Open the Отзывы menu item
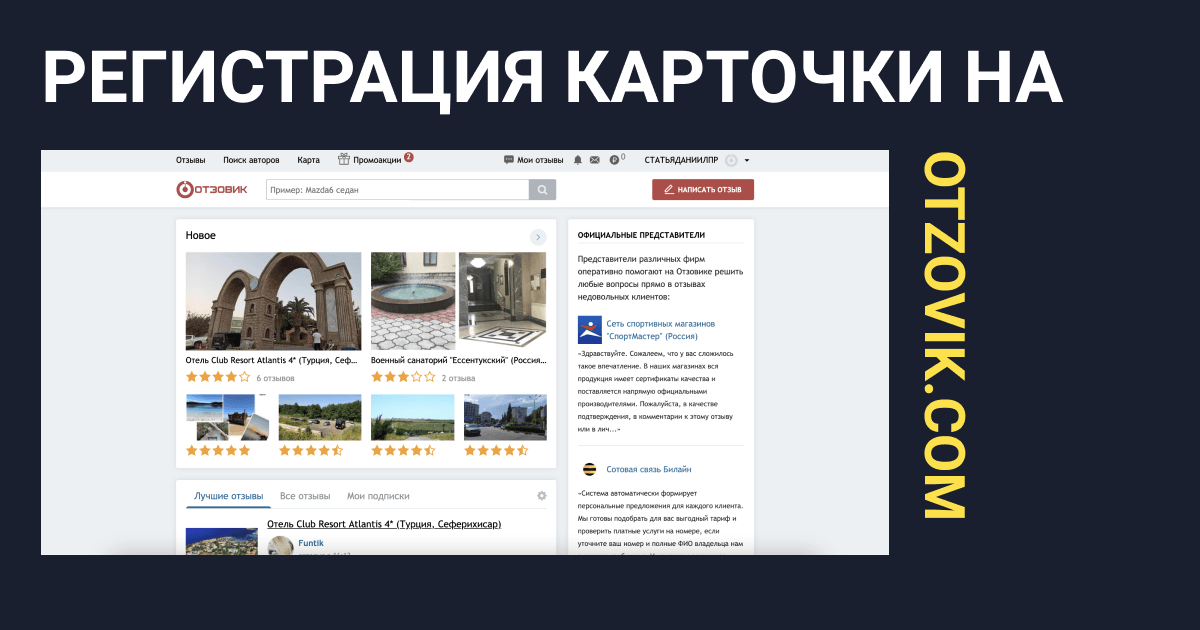The height and width of the screenshot is (630, 1200). tap(190, 160)
